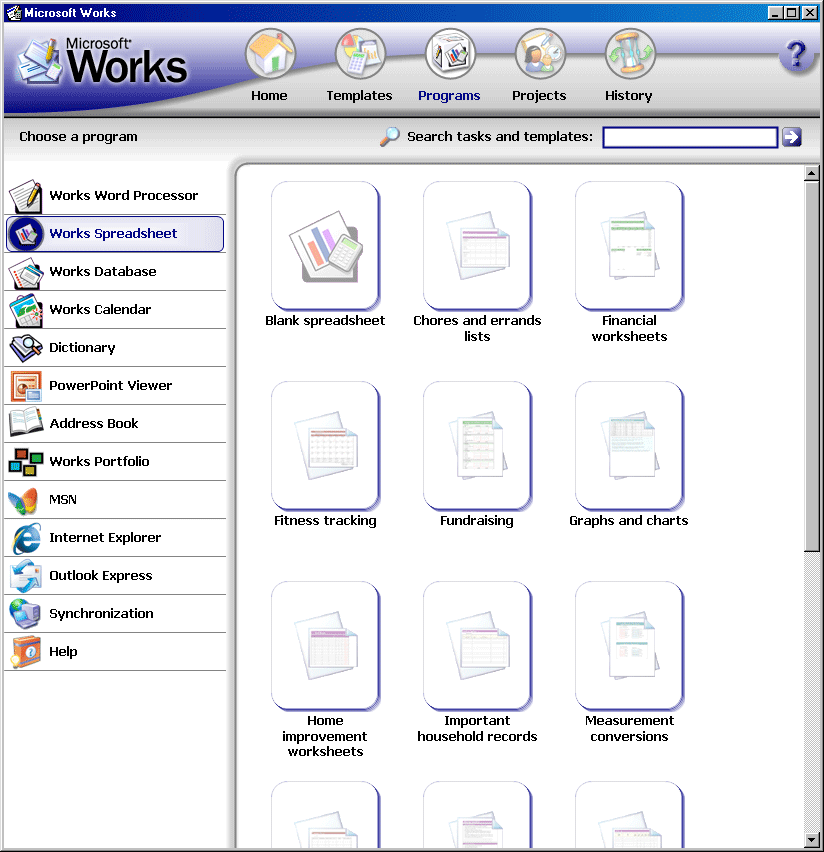824x852 pixels.
Task: Open the Fitness tracking thumbnail
Action: (x=325, y=446)
